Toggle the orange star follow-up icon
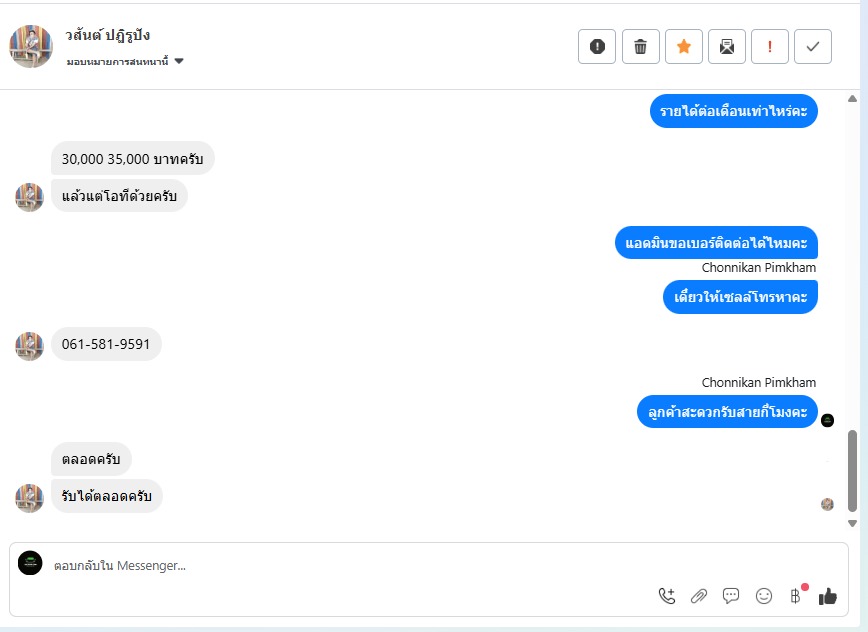The height and width of the screenshot is (632, 868). (684, 46)
